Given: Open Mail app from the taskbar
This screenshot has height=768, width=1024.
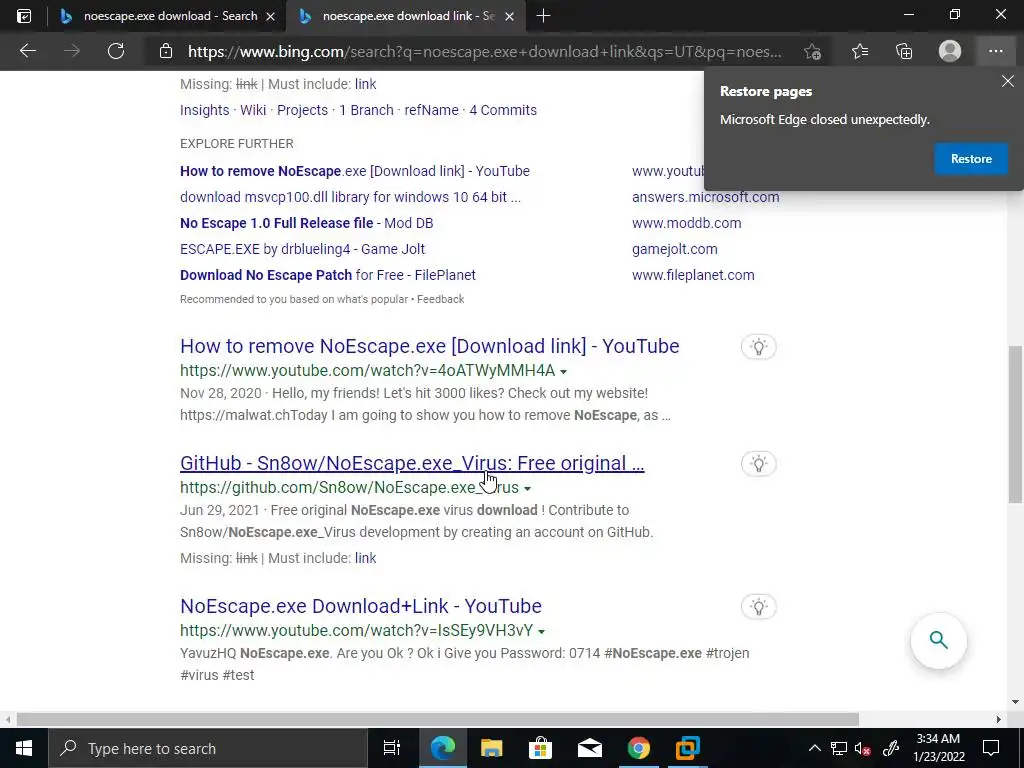Looking at the screenshot, I should point(590,748).
